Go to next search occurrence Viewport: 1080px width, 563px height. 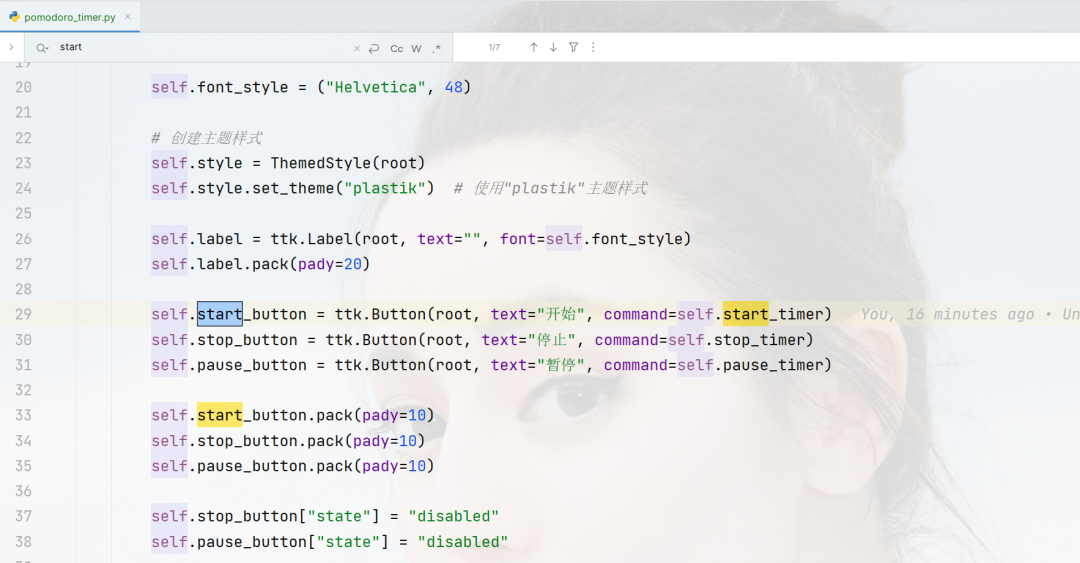click(x=553, y=48)
